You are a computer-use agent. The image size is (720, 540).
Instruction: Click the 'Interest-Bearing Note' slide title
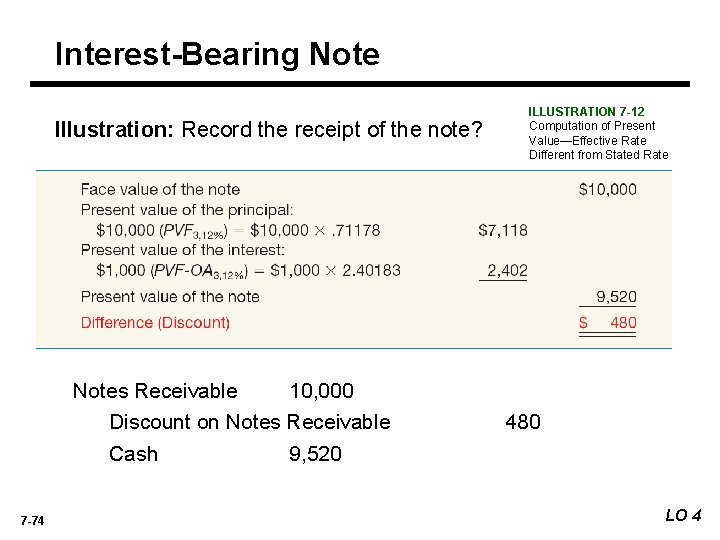coord(217,54)
